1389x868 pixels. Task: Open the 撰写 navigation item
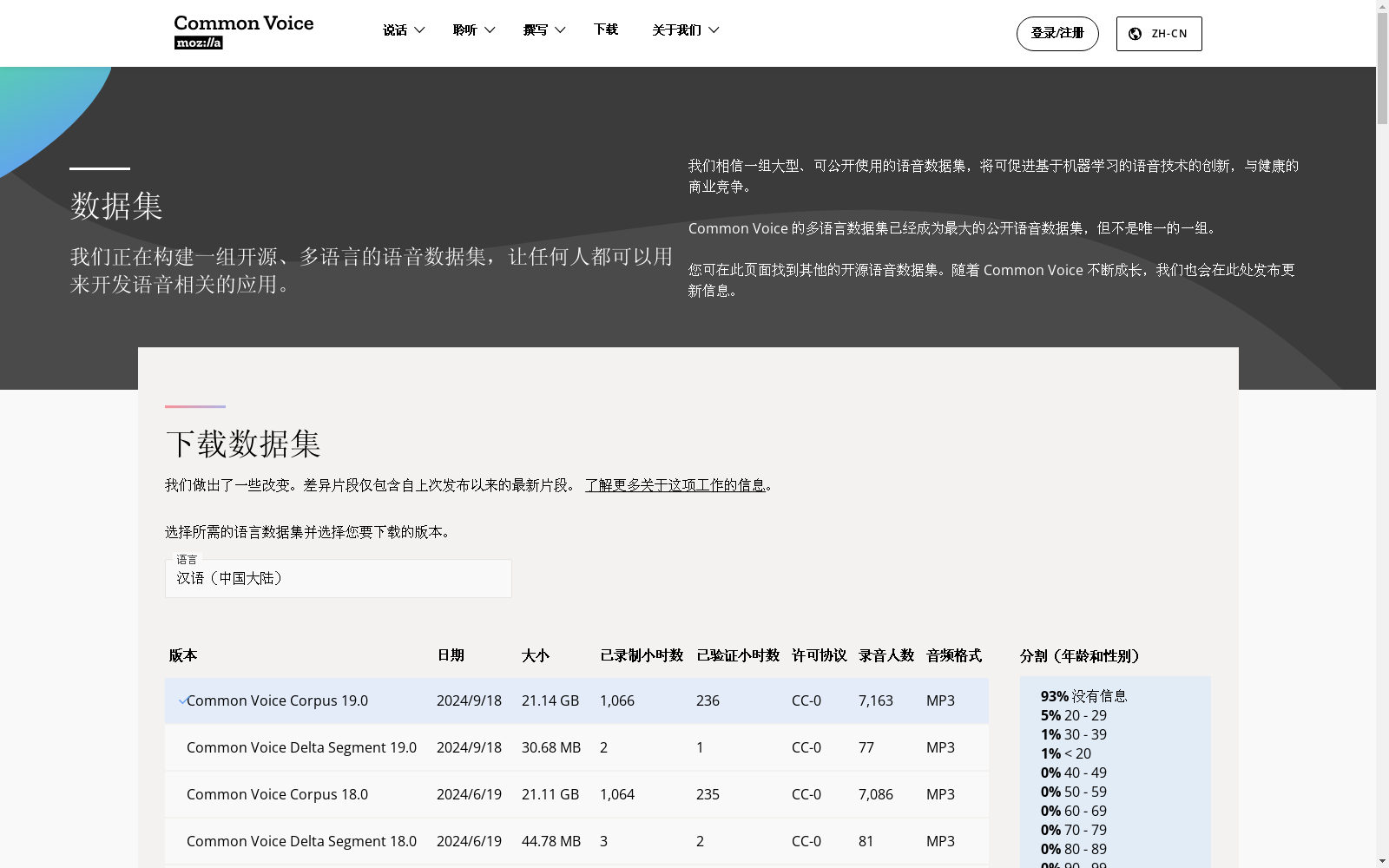pyautogui.click(x=536, y=30)
